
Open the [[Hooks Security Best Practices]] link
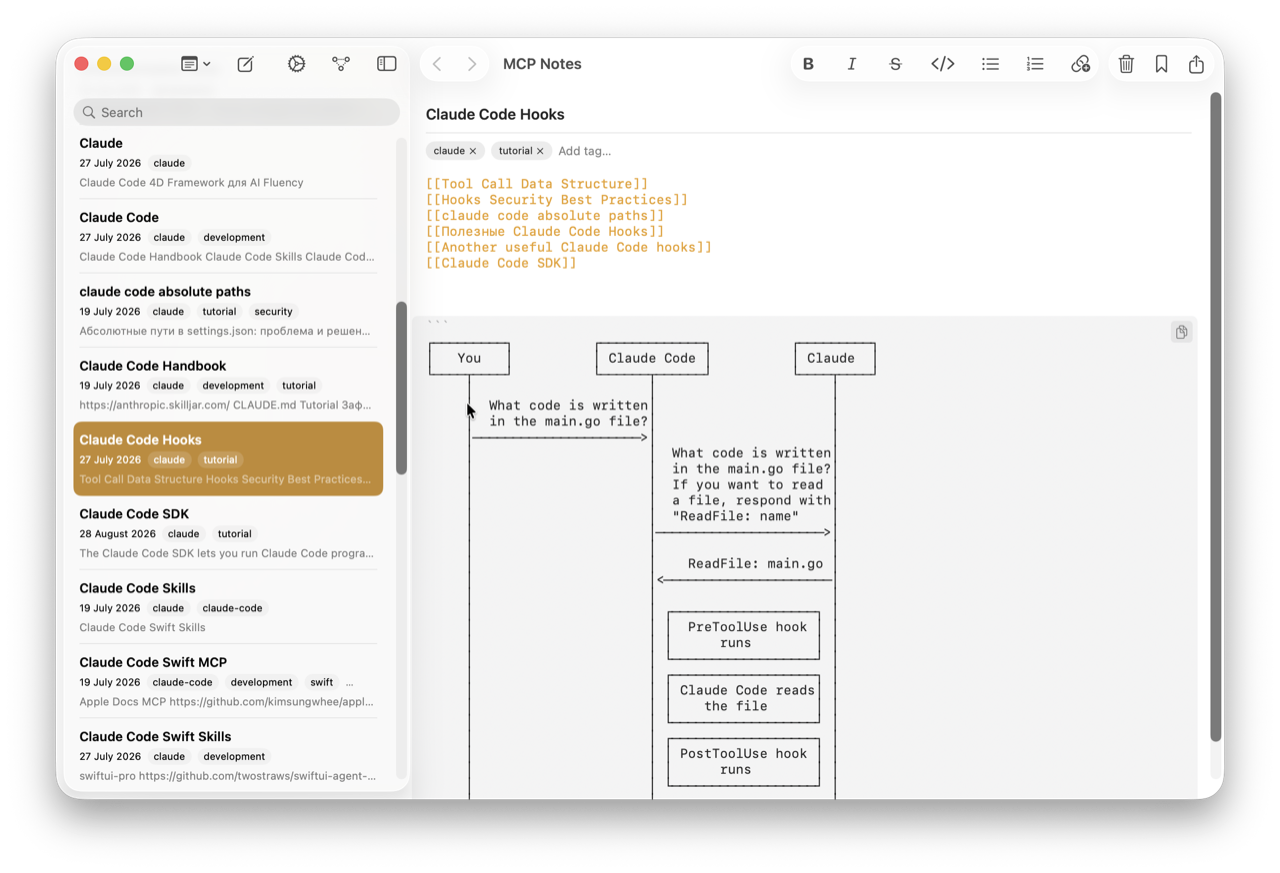[x=557, y=200]
